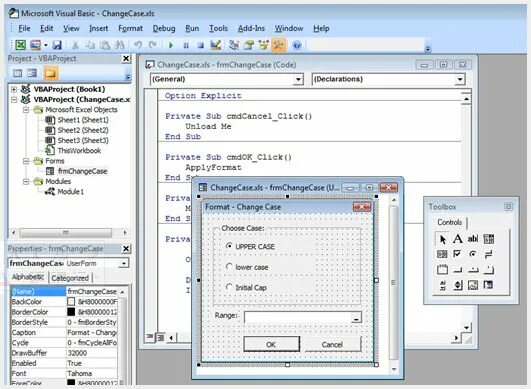Click the Insert UserForm toolbar icon
The height and width of the screenshot is (389, 531).
35,45
